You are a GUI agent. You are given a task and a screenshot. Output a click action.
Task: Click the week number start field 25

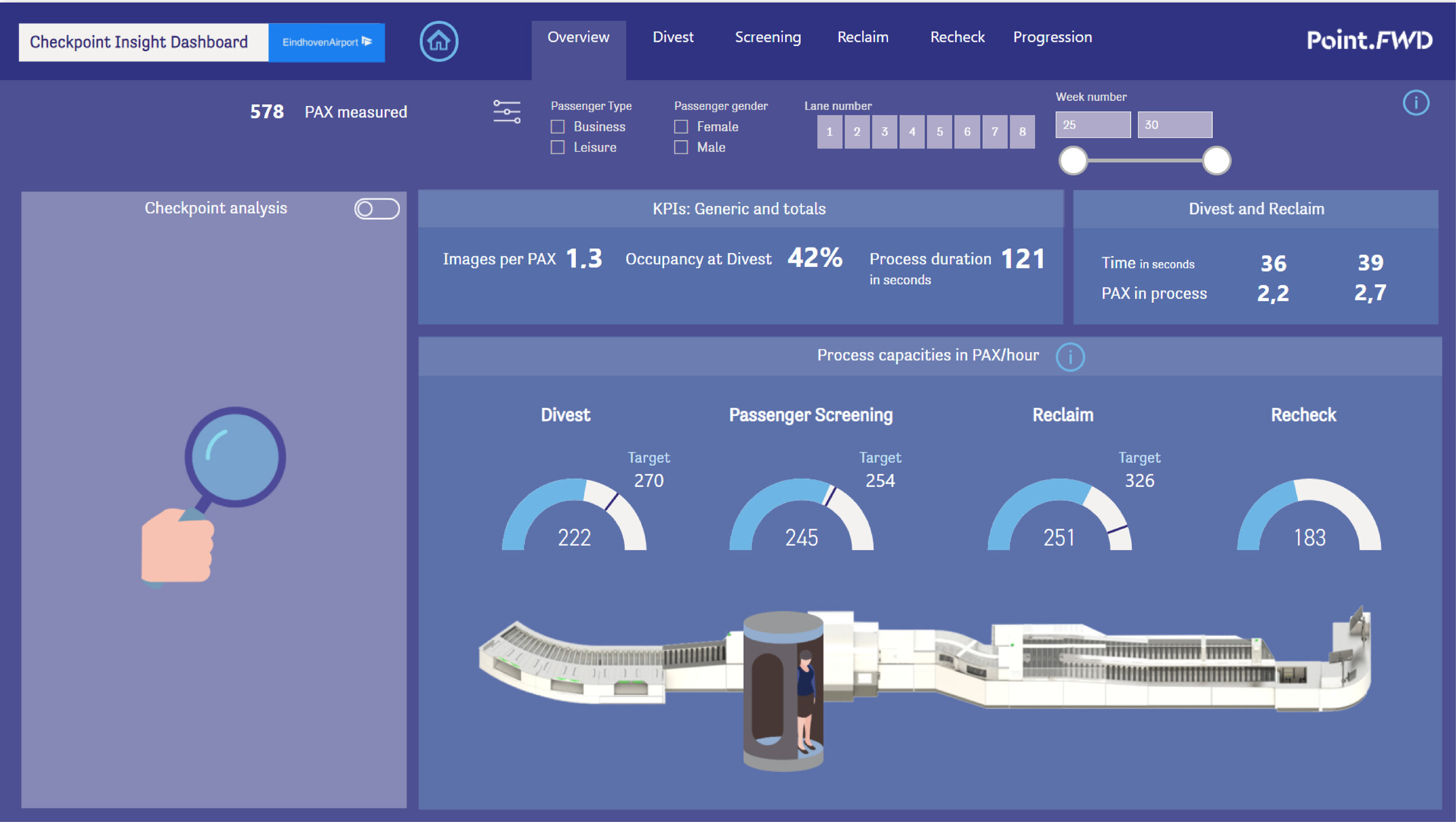(1093, 125)
